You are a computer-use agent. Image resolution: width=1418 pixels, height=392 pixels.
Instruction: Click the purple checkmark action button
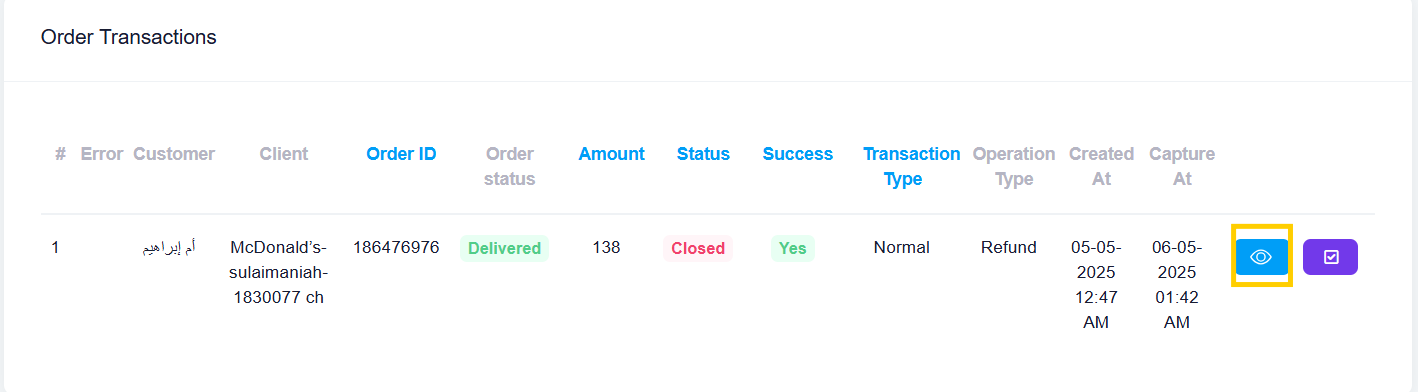(x=1330, y=257)
